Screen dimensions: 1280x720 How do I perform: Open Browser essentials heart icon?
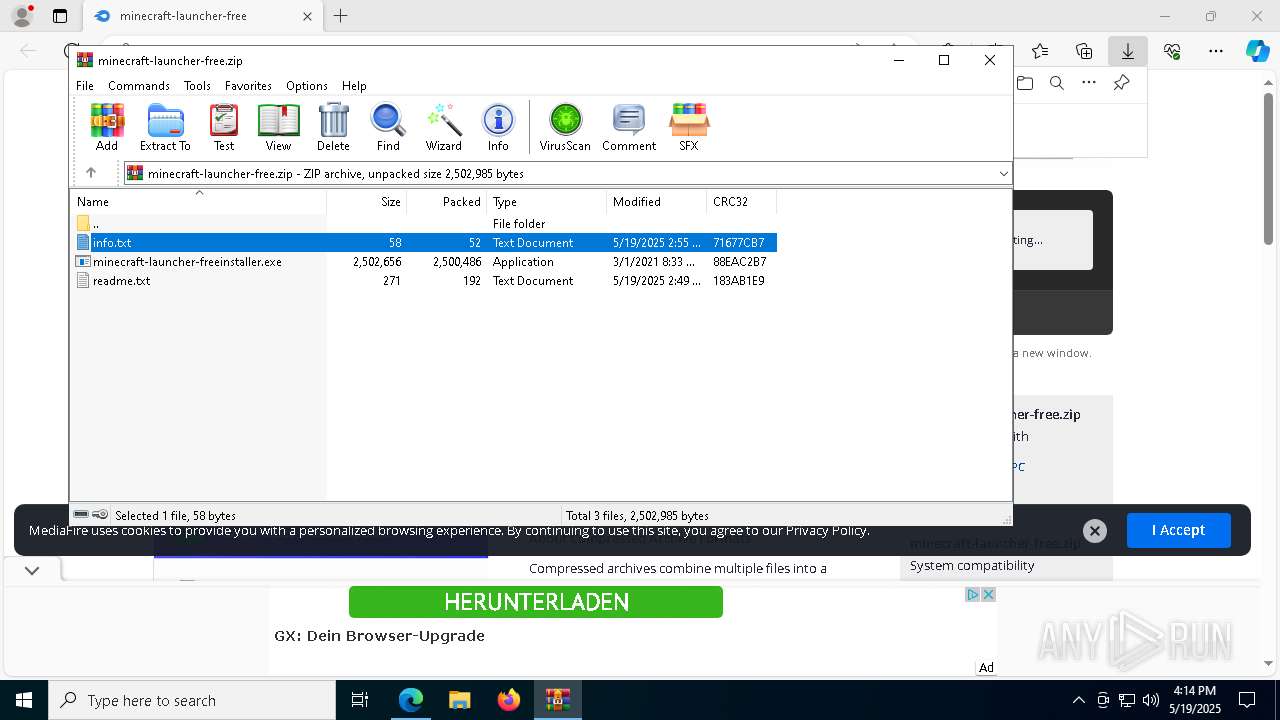[1172, 51]
